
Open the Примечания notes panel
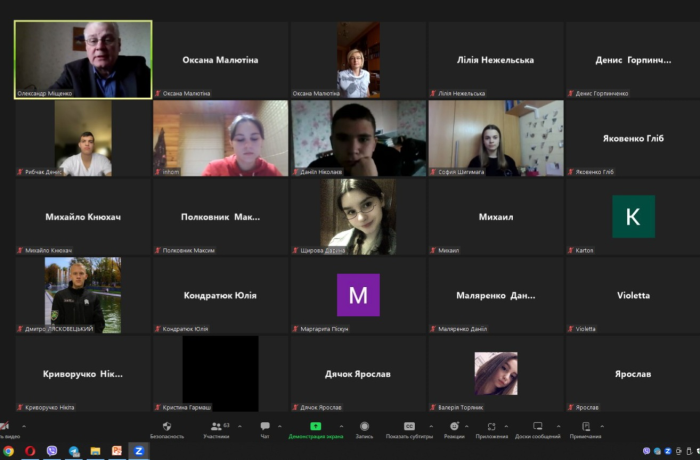(585, 430)
